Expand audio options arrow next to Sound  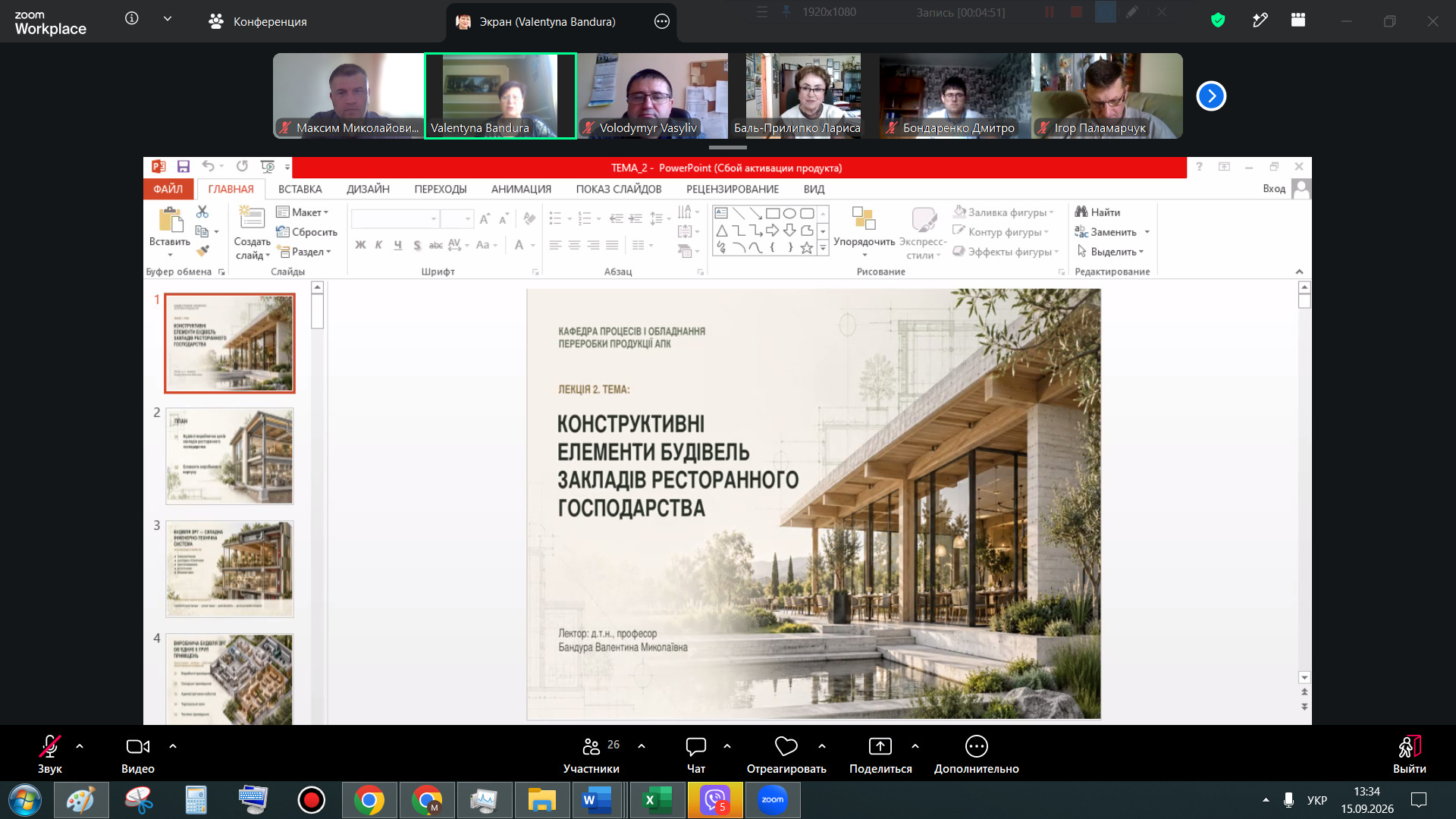[x=80, y=746]
